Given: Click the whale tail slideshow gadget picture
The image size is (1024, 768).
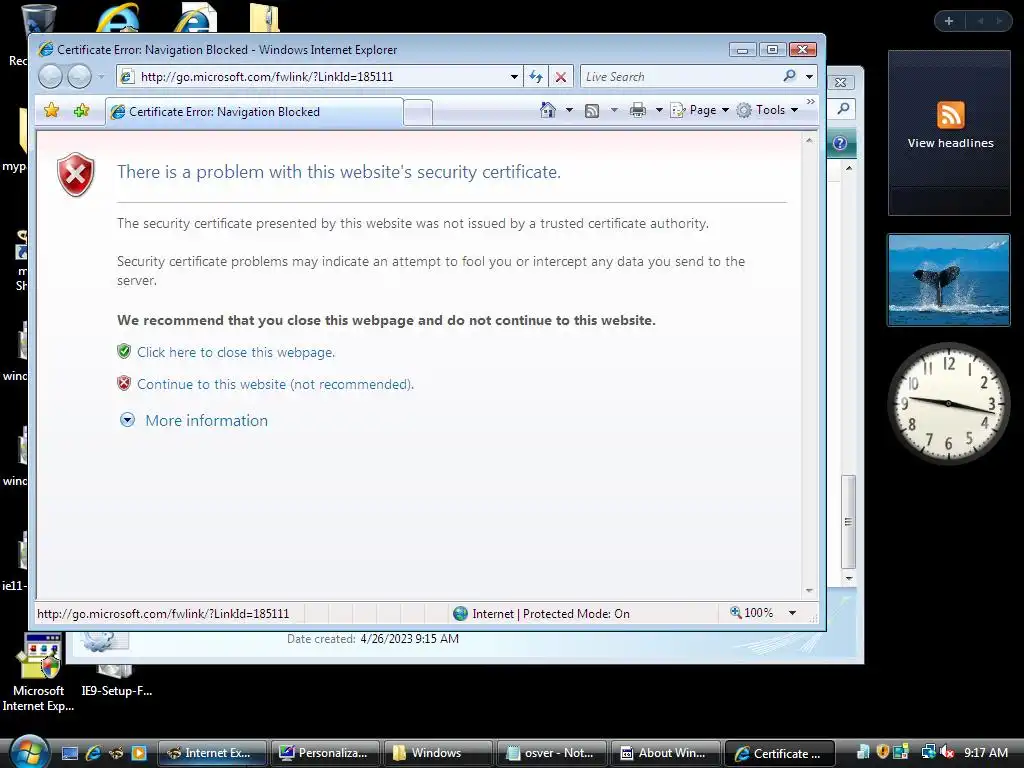Looking at the screenshot, I should click(x=949, y=280).
